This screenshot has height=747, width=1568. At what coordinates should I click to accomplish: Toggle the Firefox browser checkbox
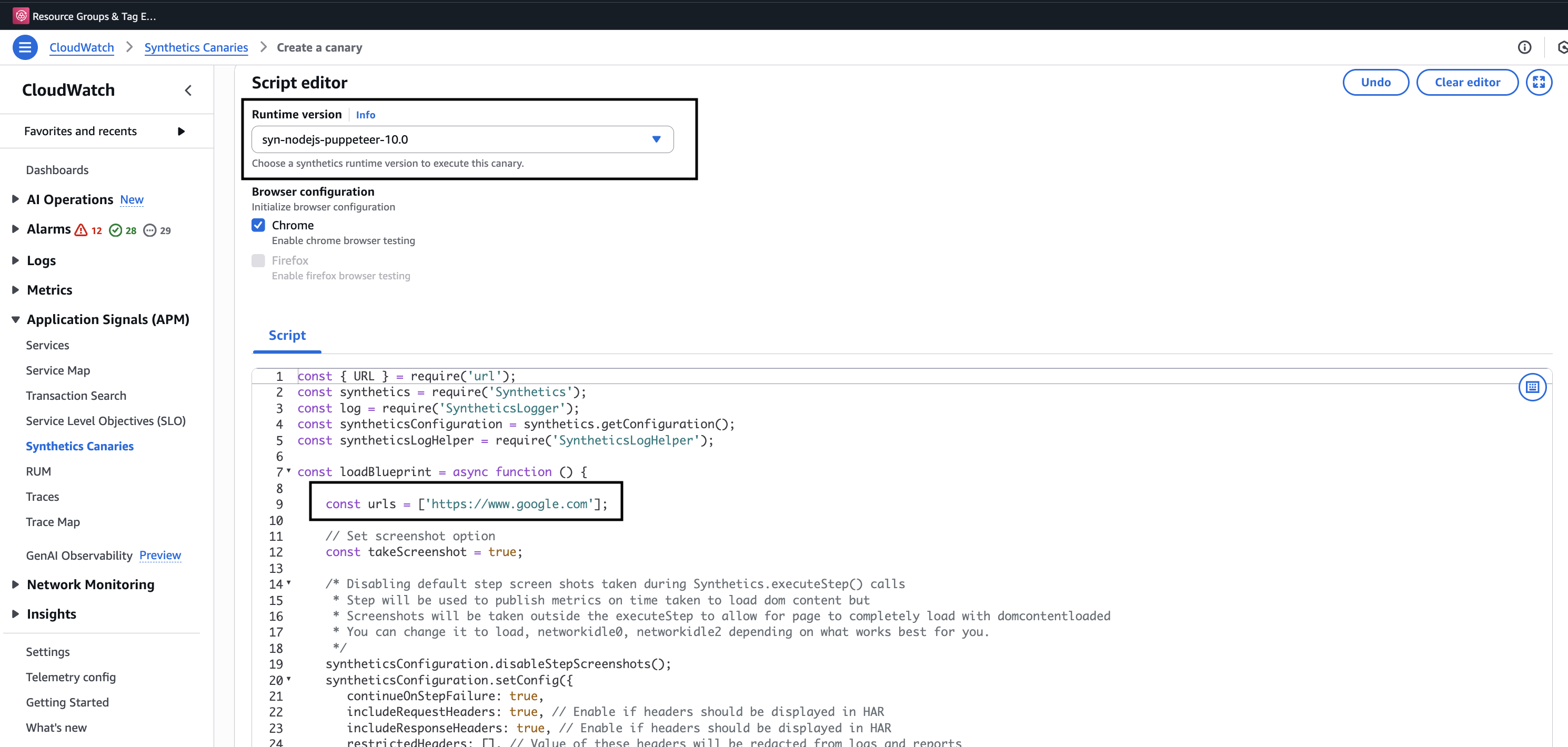pyautogui.click(x=258, y=260)
